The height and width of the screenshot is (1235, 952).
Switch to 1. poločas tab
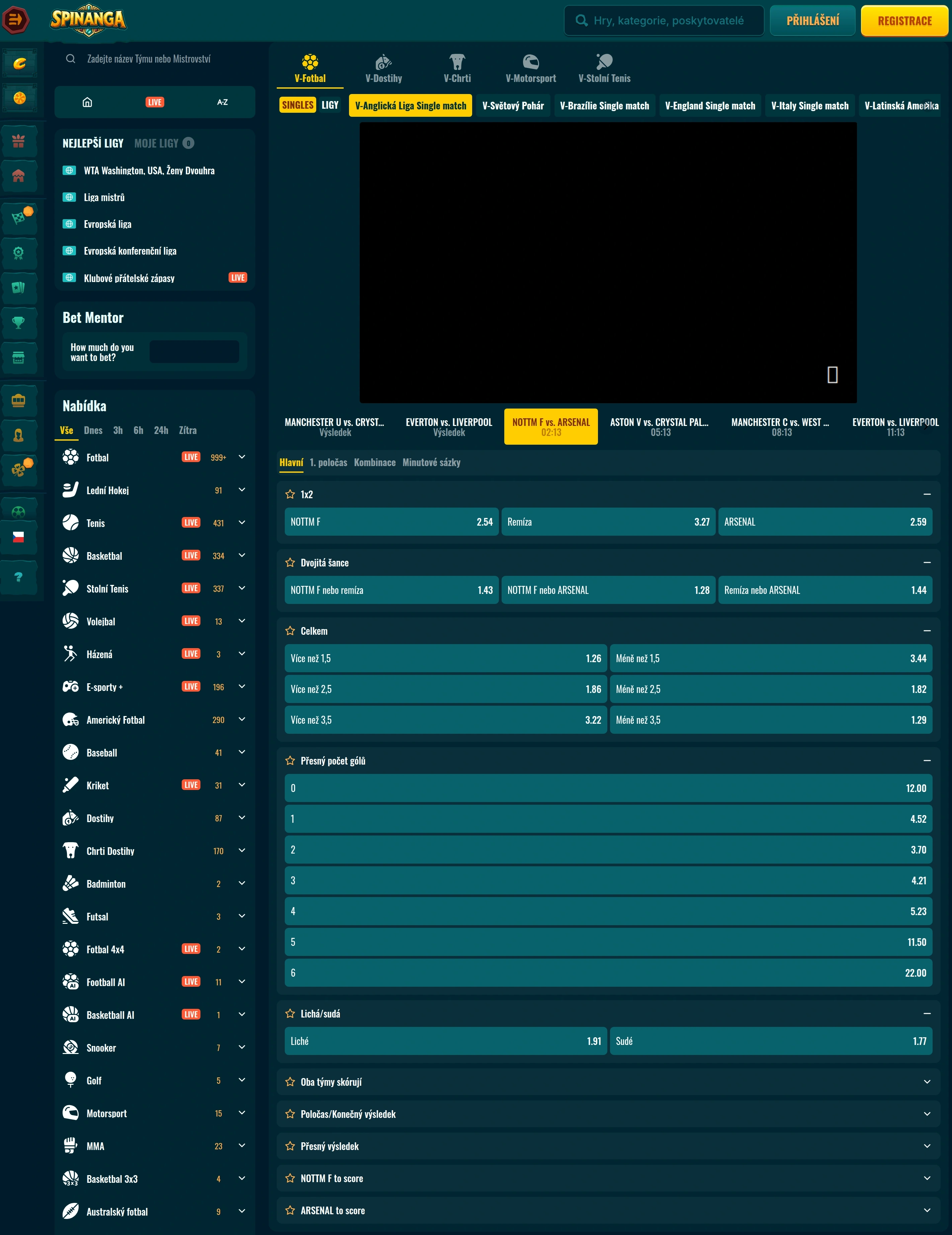tap(328, 462)
